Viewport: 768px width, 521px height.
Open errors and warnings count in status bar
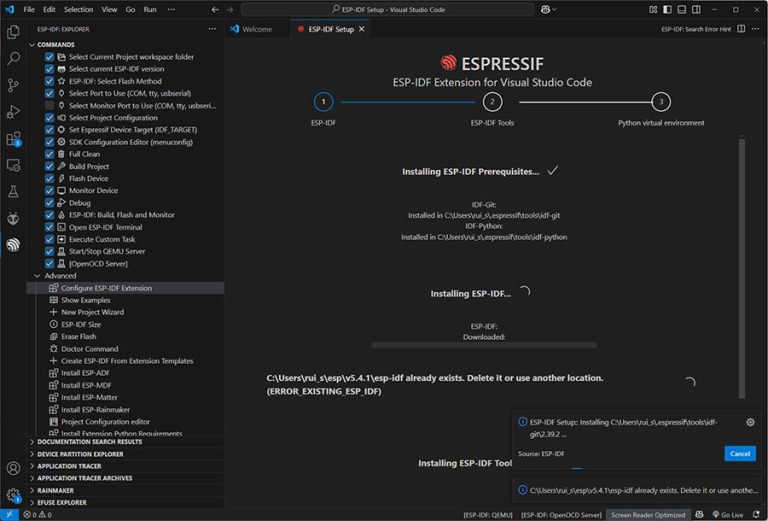tap(37, 515)
